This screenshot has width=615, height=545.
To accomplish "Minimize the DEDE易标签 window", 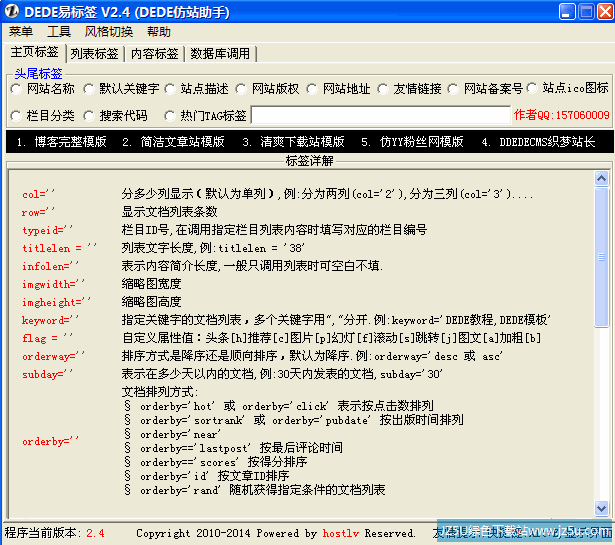I will pos(567,11).
